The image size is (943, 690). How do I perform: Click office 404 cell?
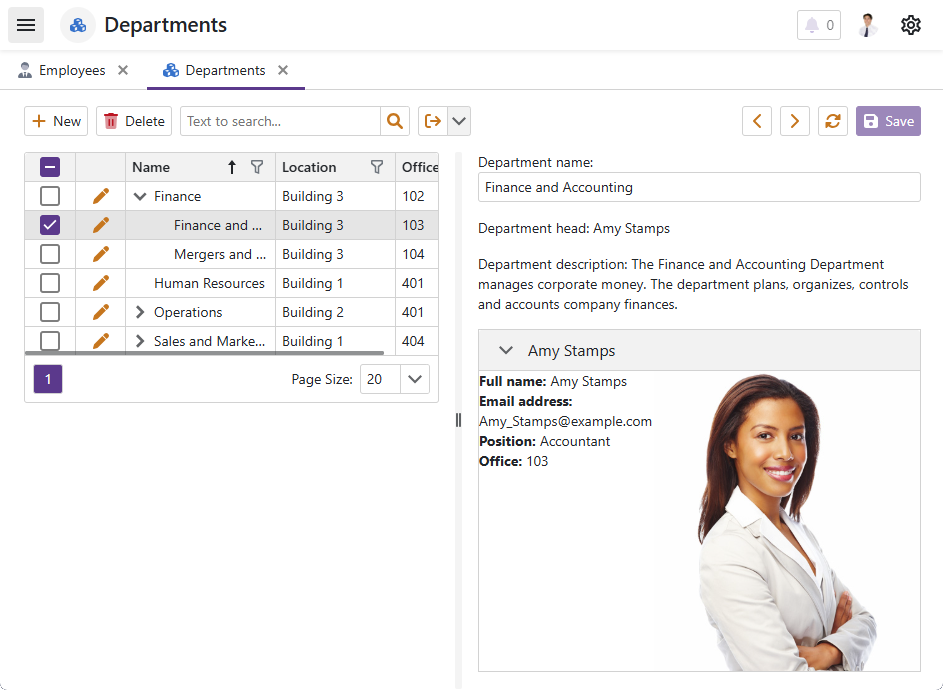click(413, 340)
